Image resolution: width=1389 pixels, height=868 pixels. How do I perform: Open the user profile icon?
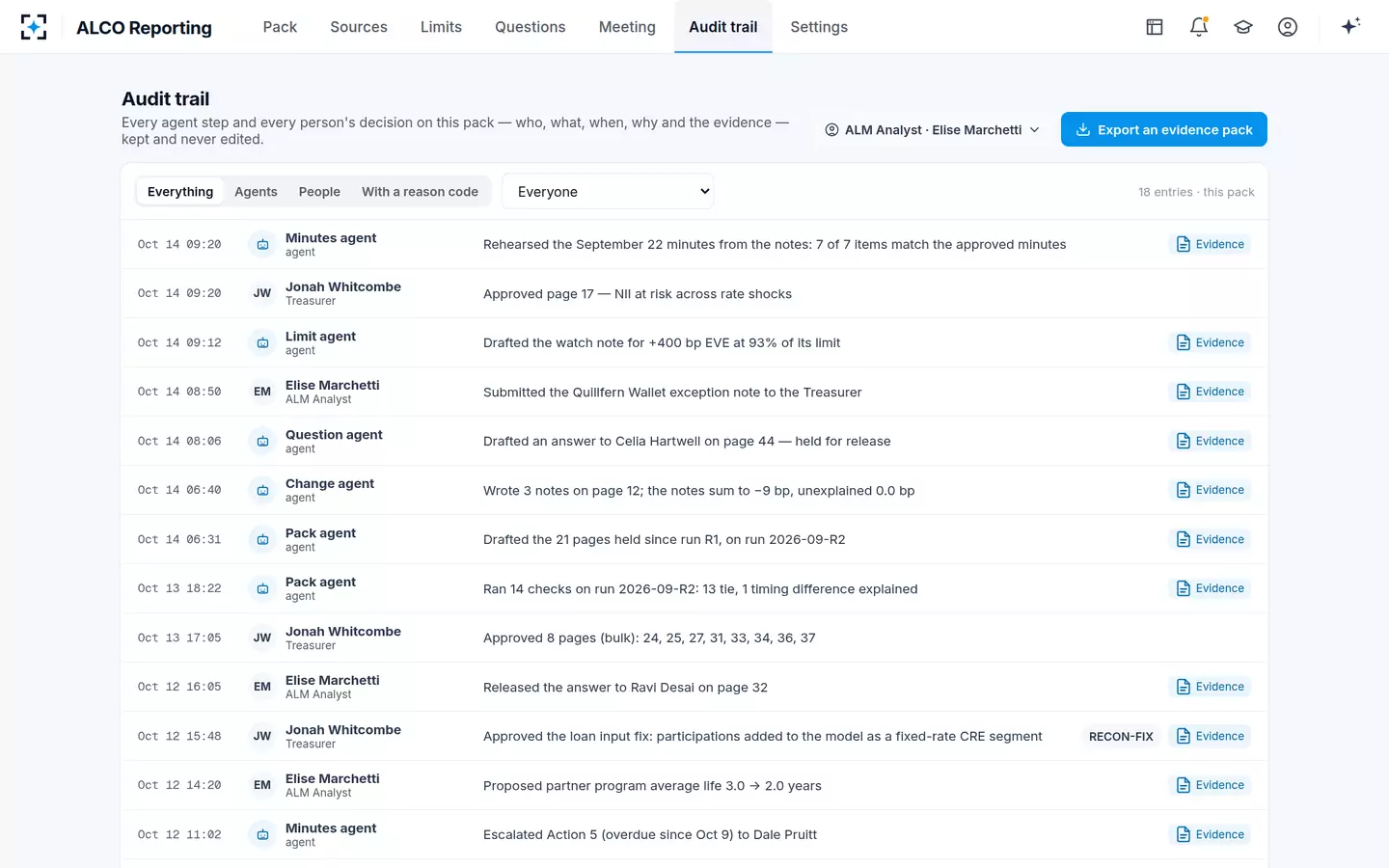(1288, 27)
